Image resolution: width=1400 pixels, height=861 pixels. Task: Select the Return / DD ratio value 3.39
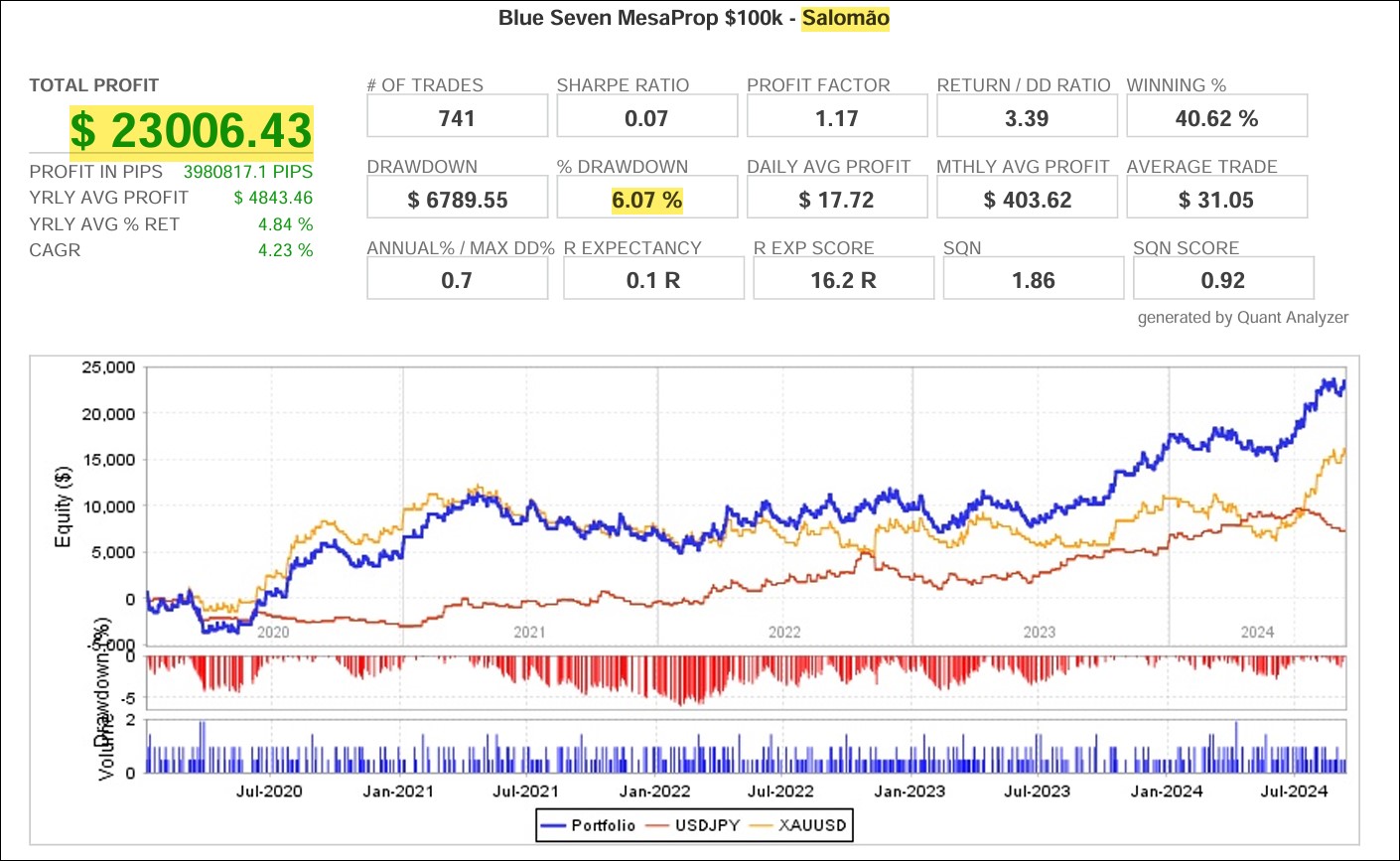1027,118
